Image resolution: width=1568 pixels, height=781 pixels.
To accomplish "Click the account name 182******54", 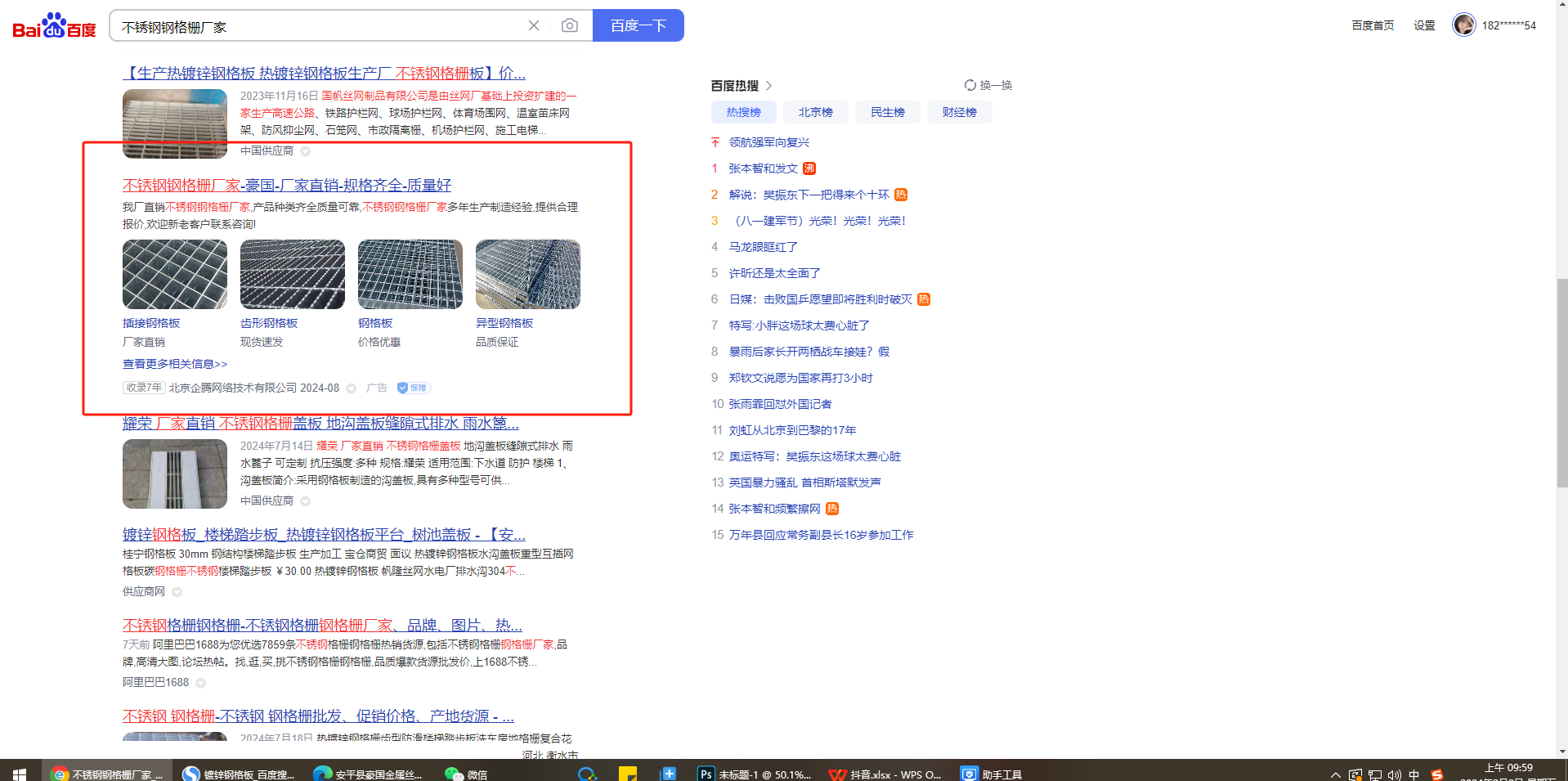I will [1508, 25].
